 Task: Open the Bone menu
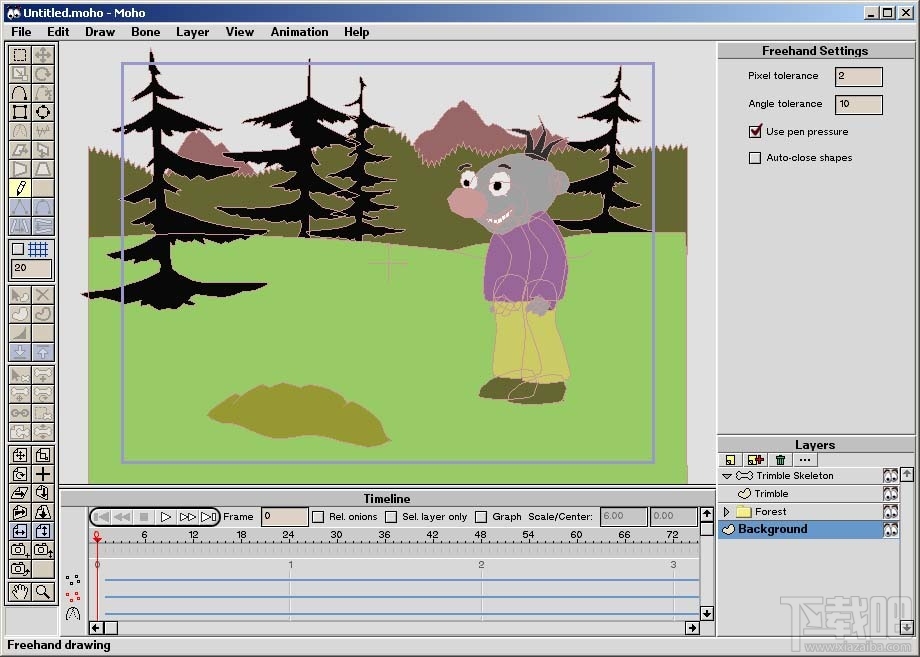point(145,32)
